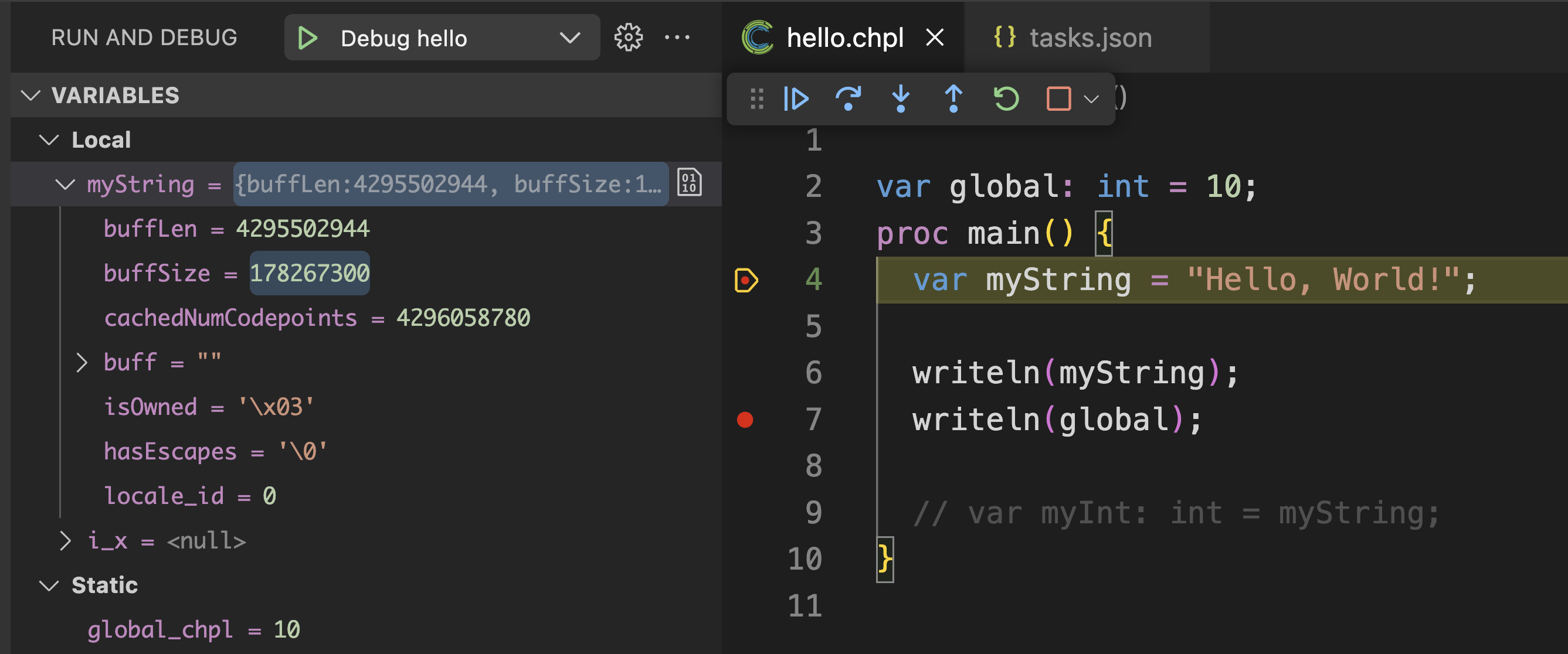Image resolution: width=1568 pixels, height=654 pixels.
Task: Grab the debug toolbar drag handle
Action: 756,98
